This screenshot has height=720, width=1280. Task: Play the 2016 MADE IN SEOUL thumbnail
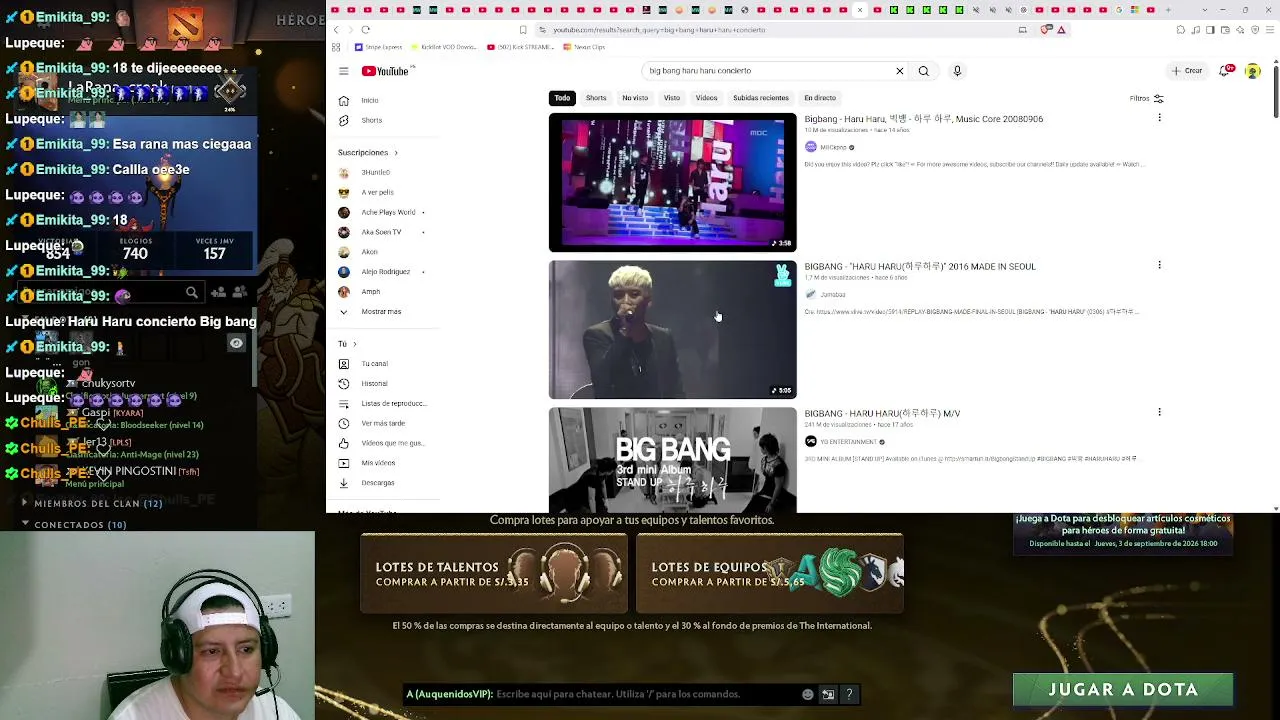[x=672, y=330]
